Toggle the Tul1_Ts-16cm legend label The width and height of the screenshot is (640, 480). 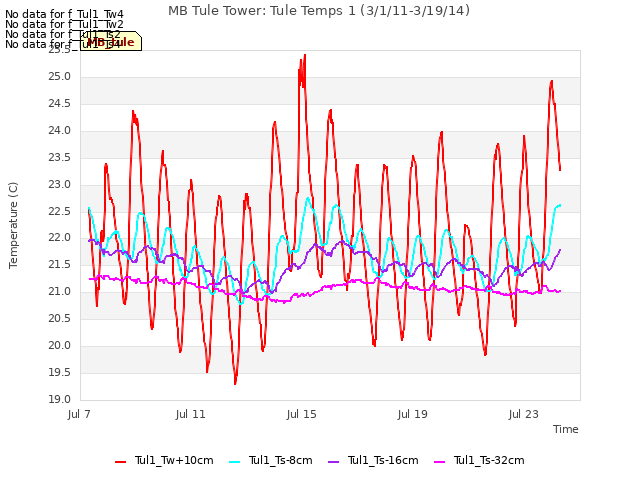pyautogui.click(x=383, y=460)
